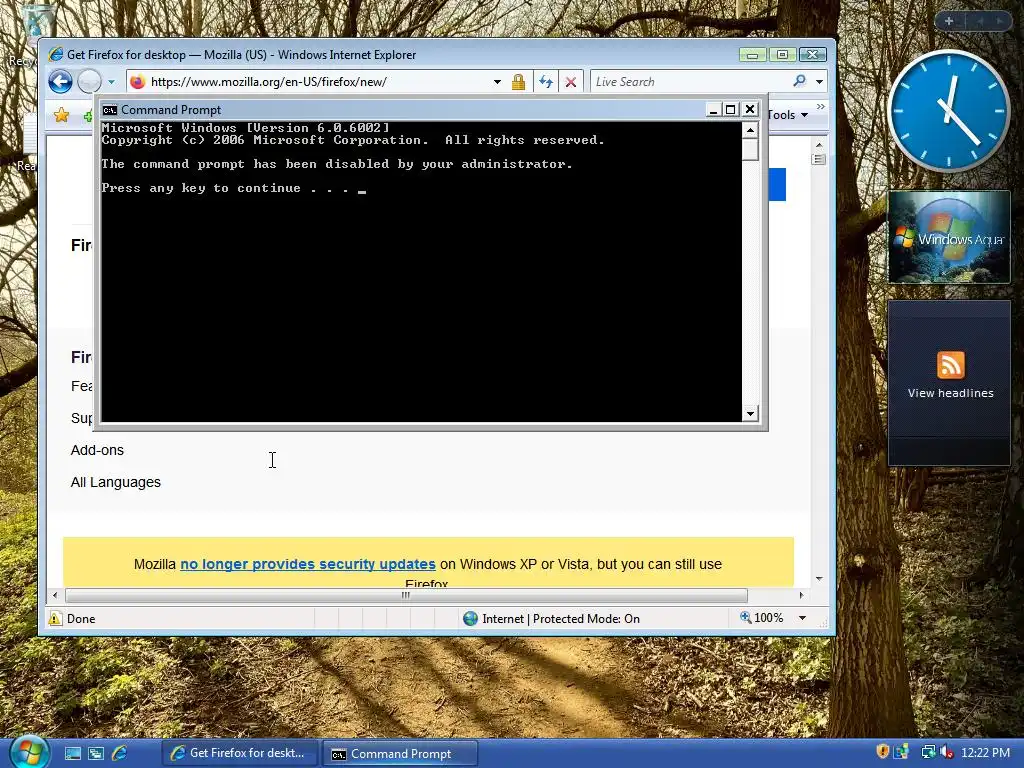This screenshot has height=768, width=1024.
Task: Click the Windows Security shield tray icon
Action: (x=883, y=752)
